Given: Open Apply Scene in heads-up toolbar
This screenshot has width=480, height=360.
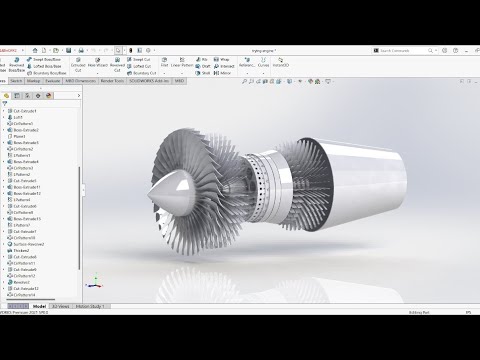Looking at the screenshot, I should pos(318,81).
